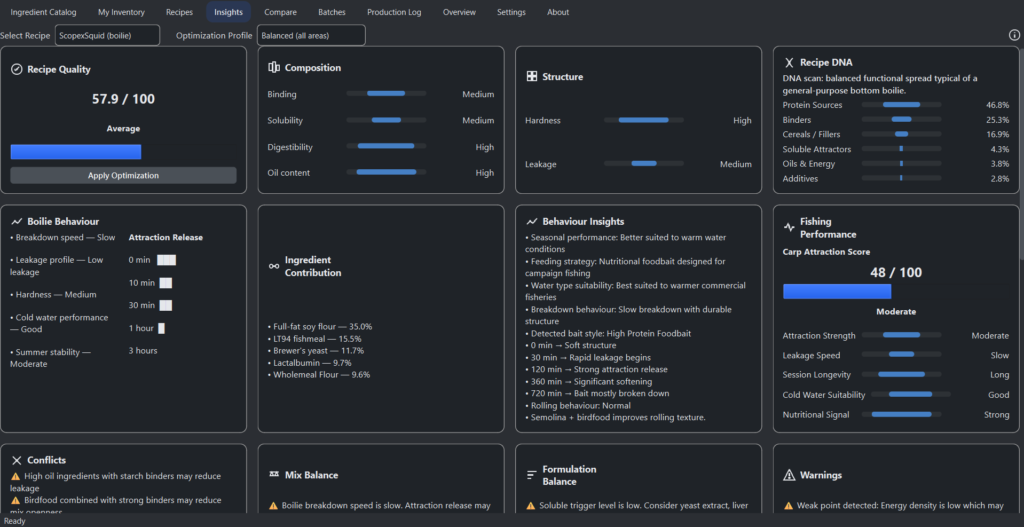Image resolution: width=1024 pixels, height=527 pixels.
Task: Click the Fishing Performance pulse icon
Action: [x=789, y=227]
